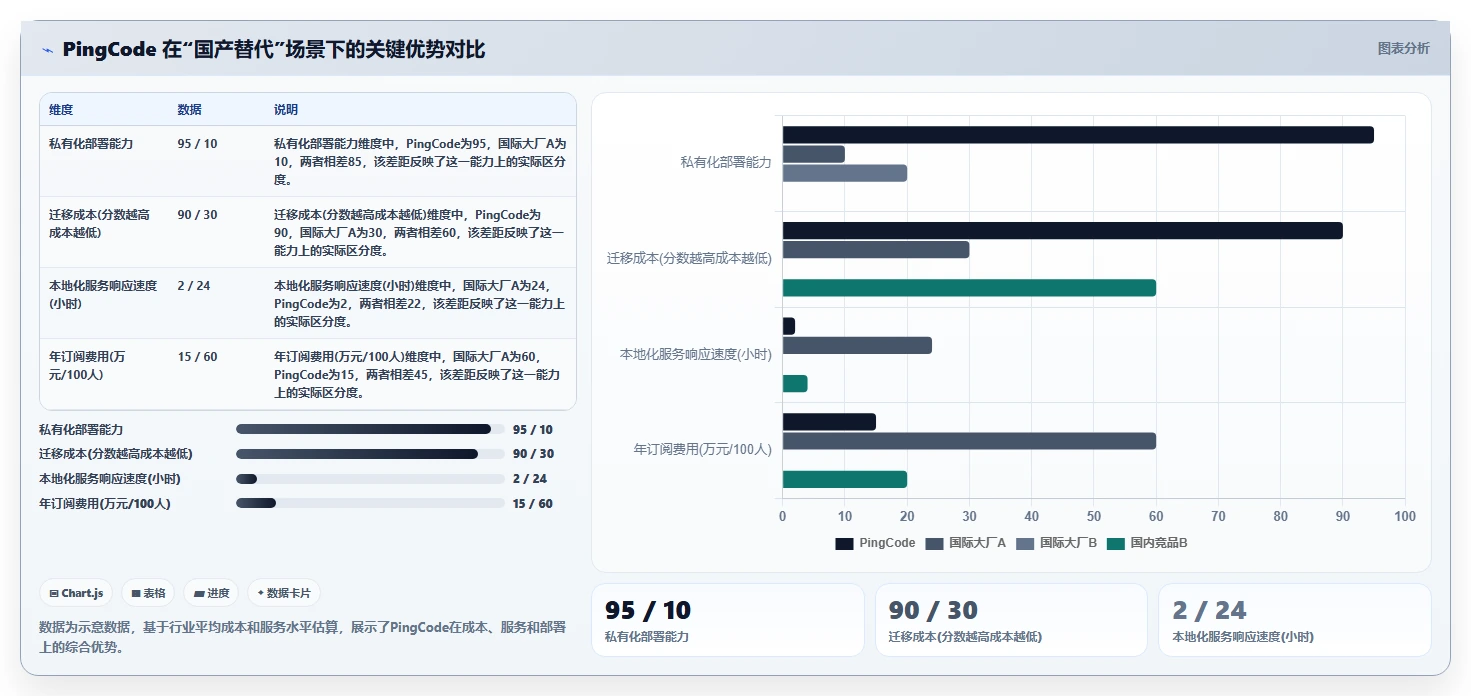Click the 15 / 60 value beside progress bar
Viewport: 1471px width, 696px height.
[533, 503]
